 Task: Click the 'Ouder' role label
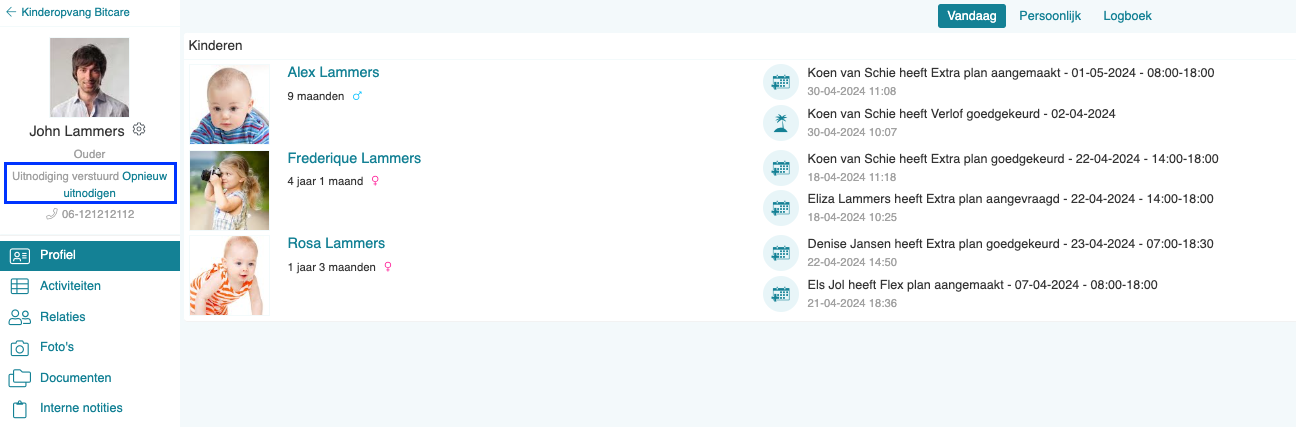[90, 155]
